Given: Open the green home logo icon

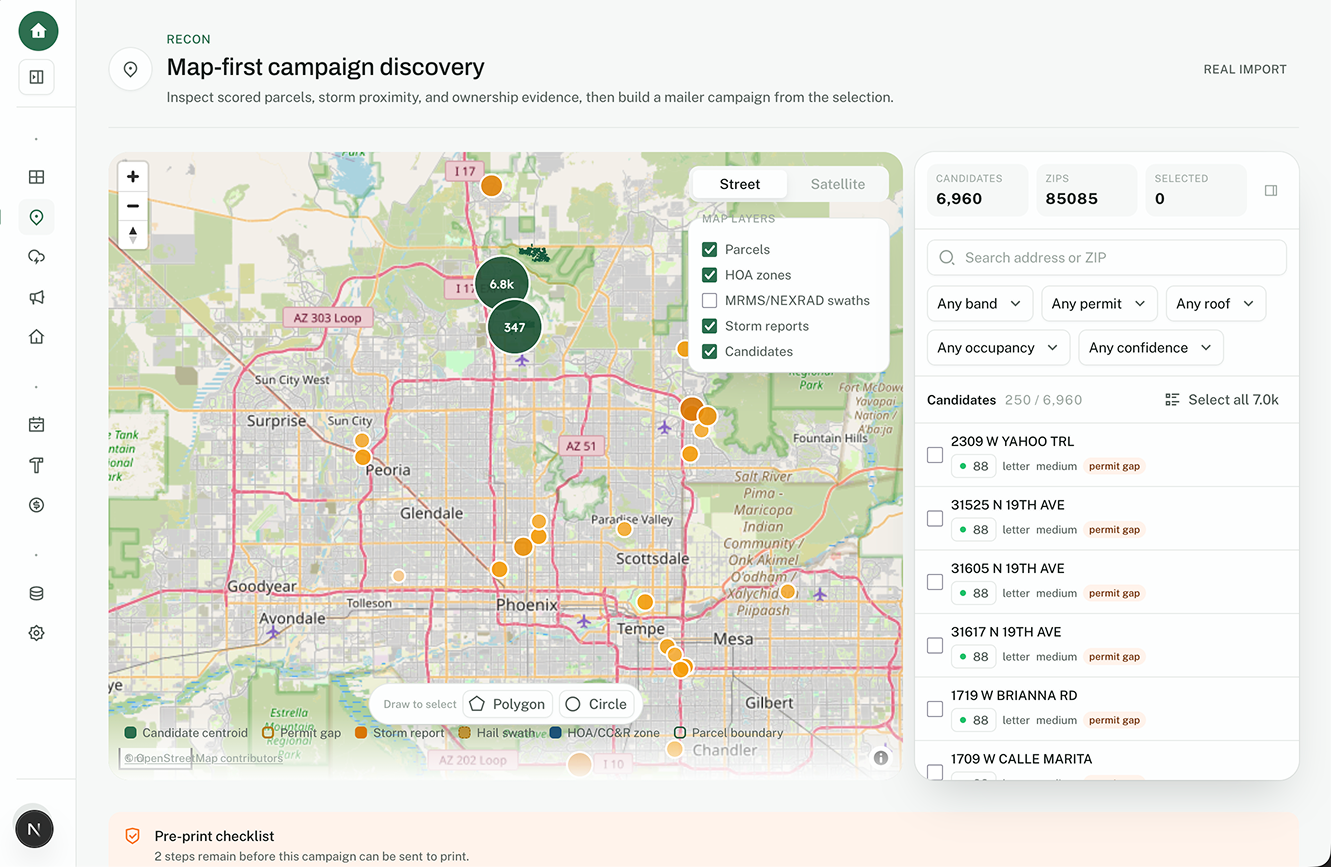Looking at the screenshot, I should tap(38, 31).
